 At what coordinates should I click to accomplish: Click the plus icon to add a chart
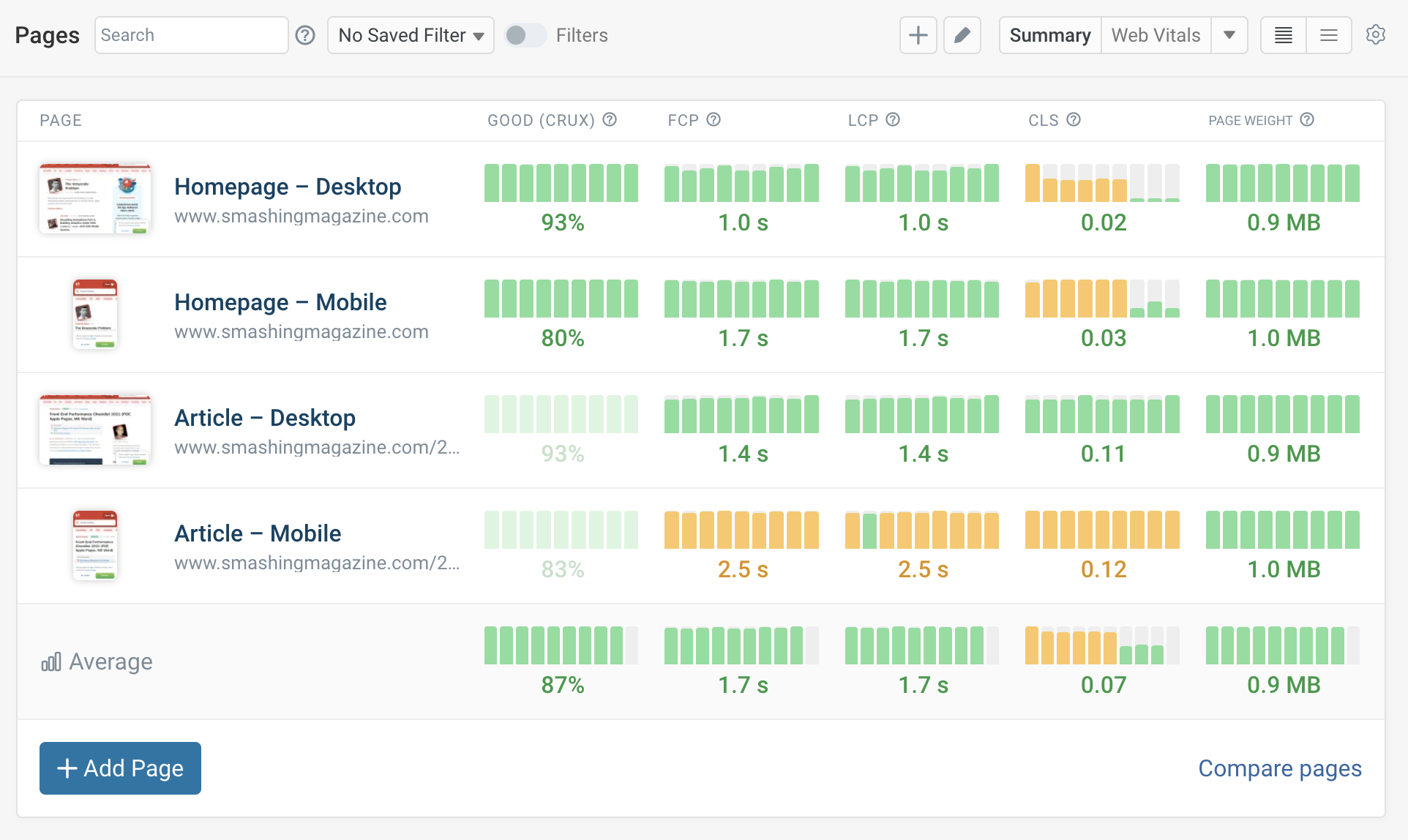click(x=918, y=34)
